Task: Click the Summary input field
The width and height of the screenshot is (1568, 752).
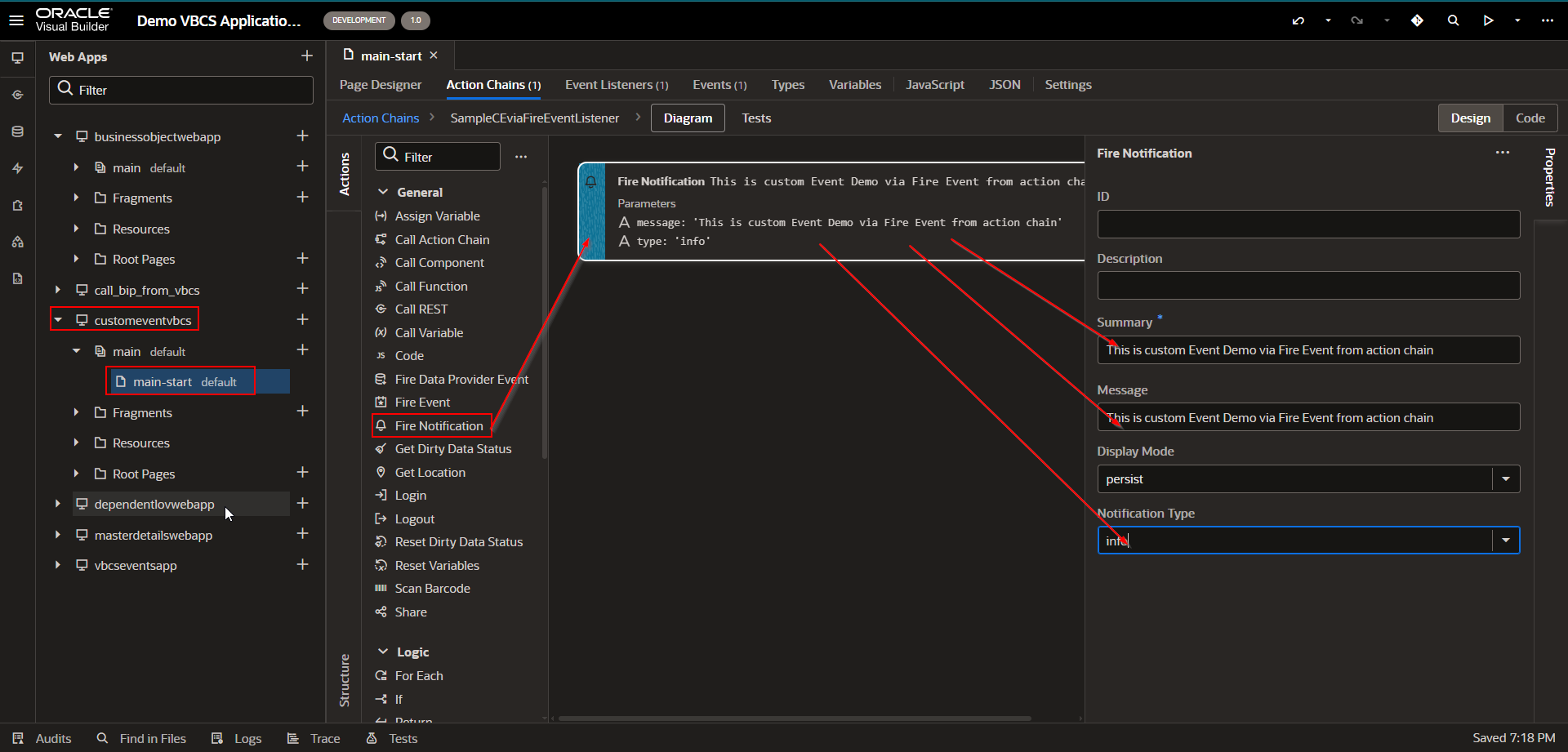Action: [x=1308, y=349]
